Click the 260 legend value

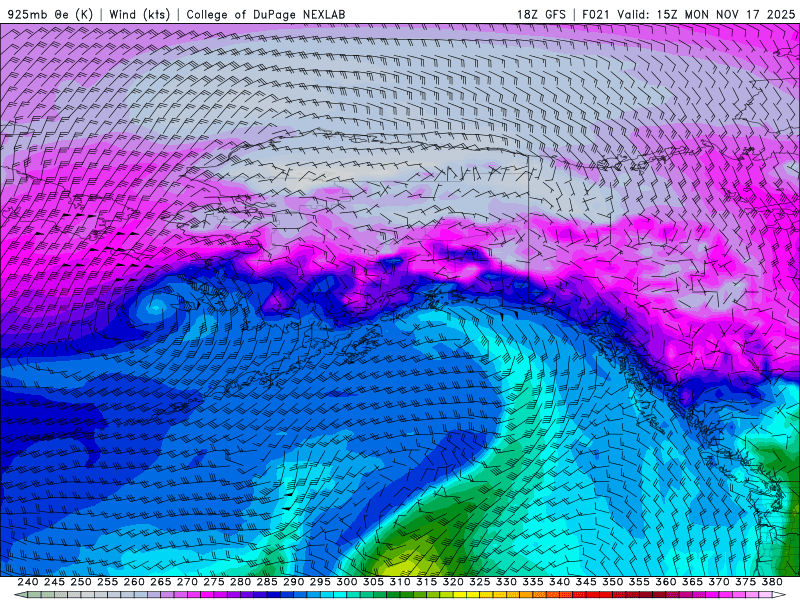[x=134, y=582]
